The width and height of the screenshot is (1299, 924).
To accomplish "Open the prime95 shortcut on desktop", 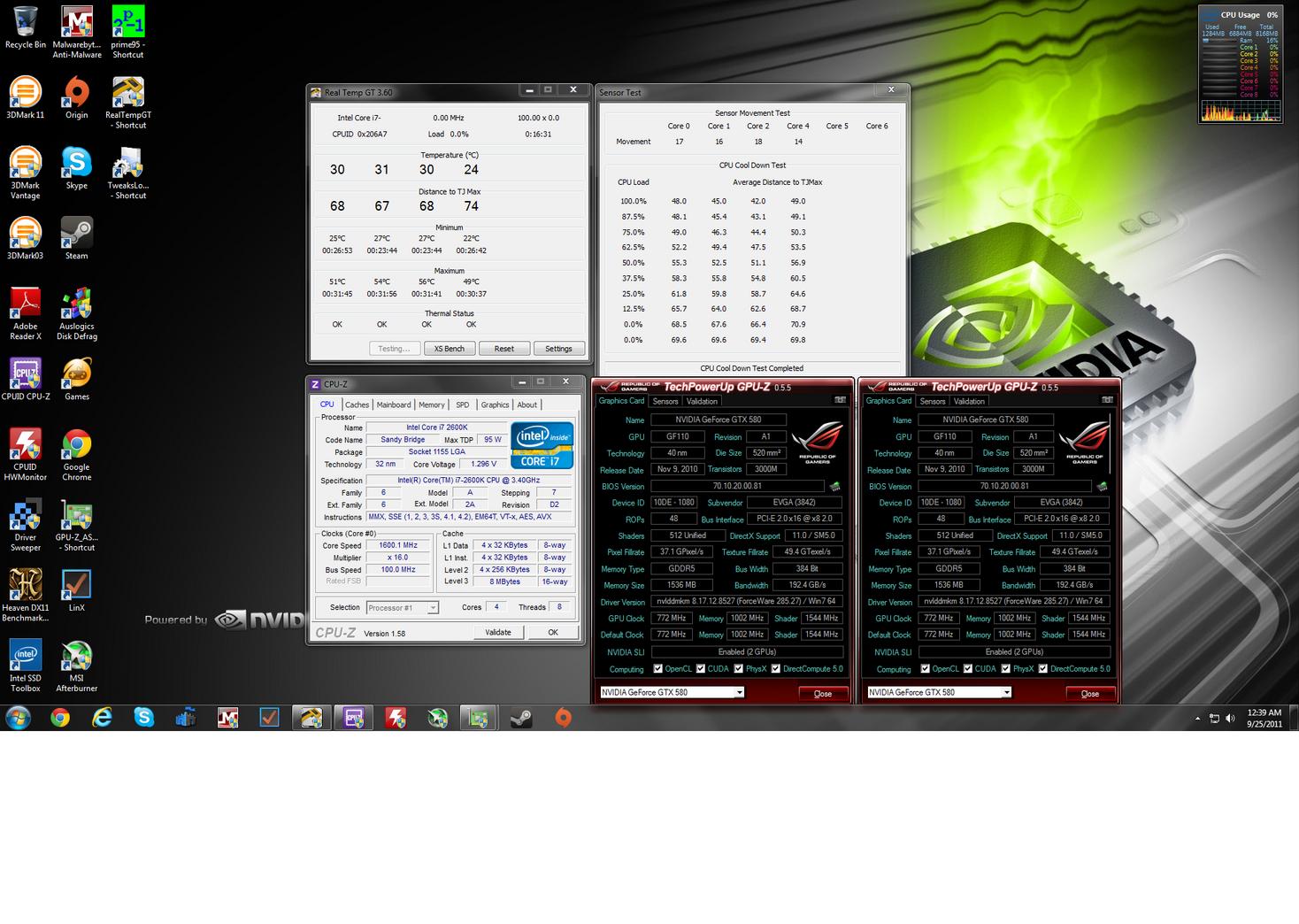I will 128,33.
